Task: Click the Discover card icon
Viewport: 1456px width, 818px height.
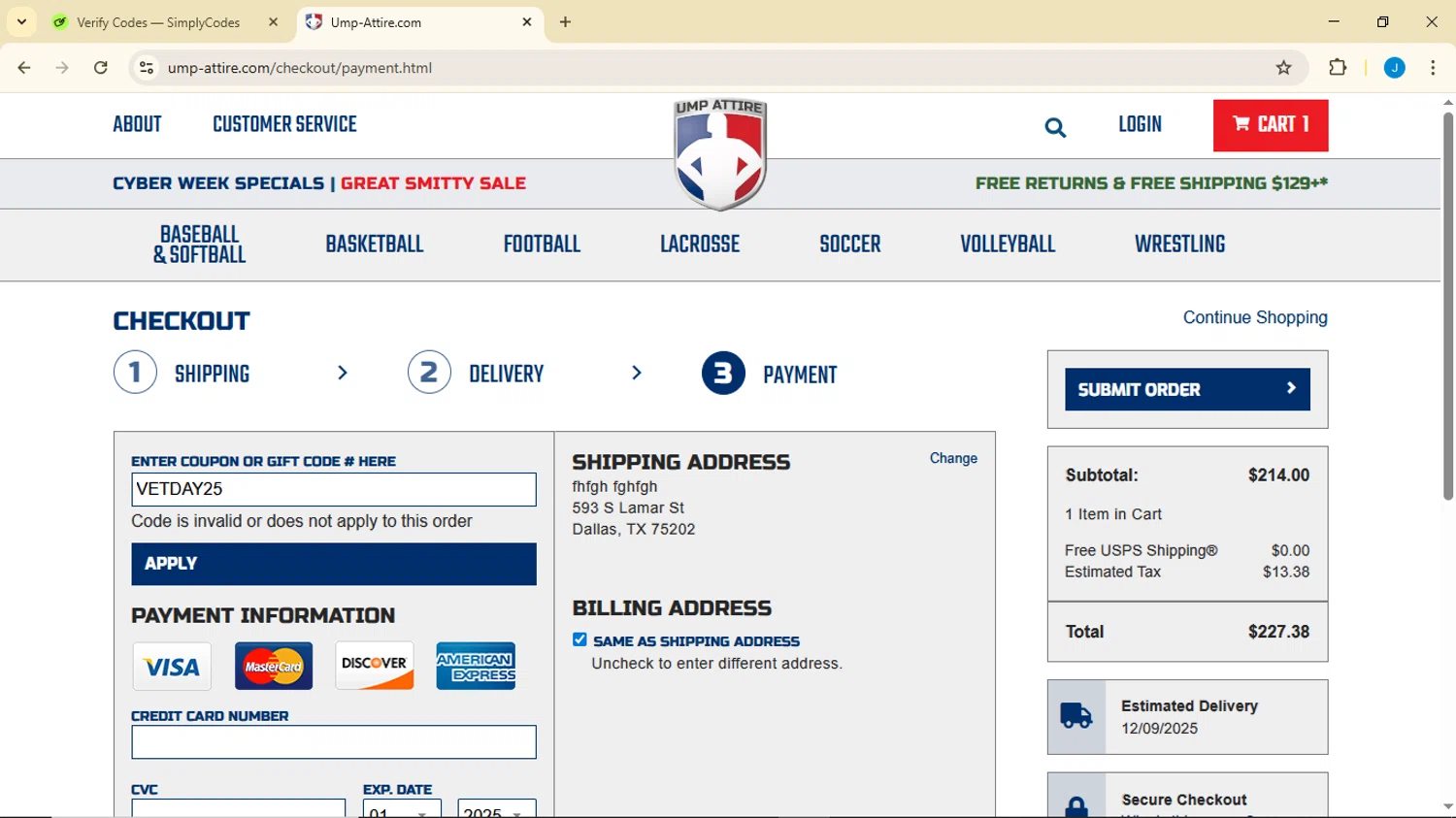Action: (x=375, y=666)
